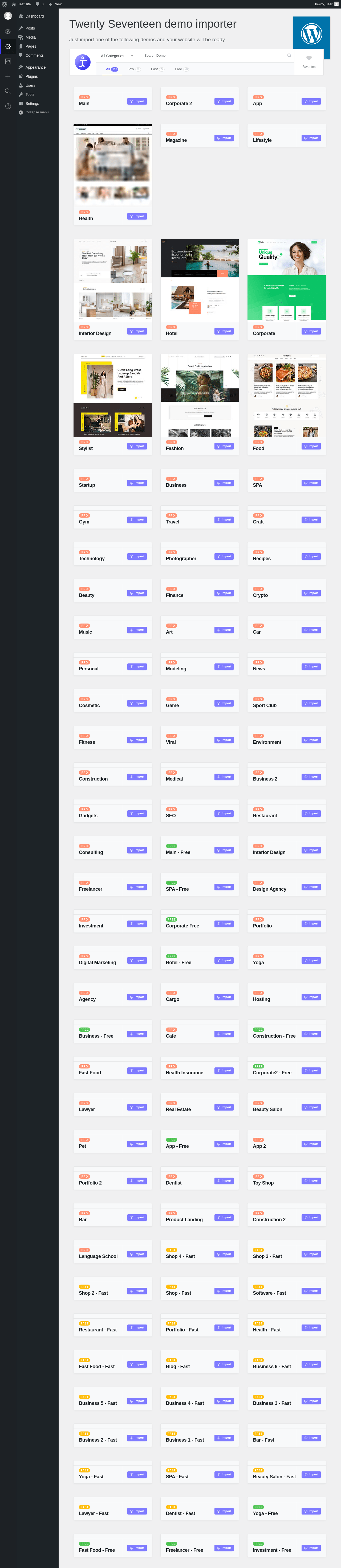Image resolution: width=341 pixels, height=1568 pixels.
Task: Click the search icon in the dark sidebar
Action: coord(8,91)
